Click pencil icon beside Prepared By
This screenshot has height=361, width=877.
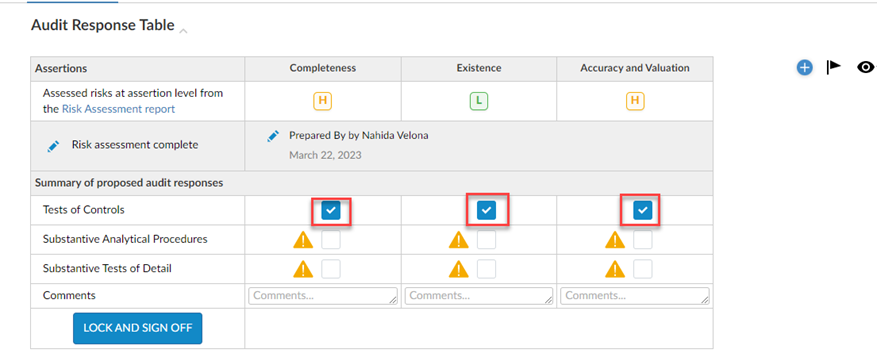tap(273, 136)
